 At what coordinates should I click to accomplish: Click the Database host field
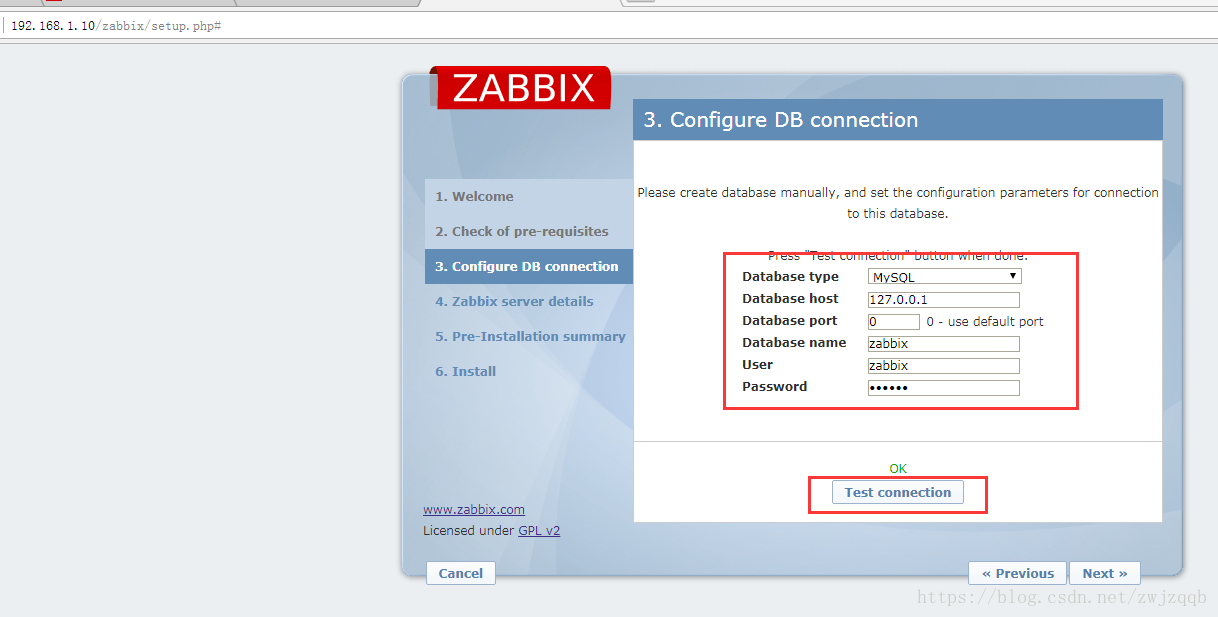coord(944,299)
